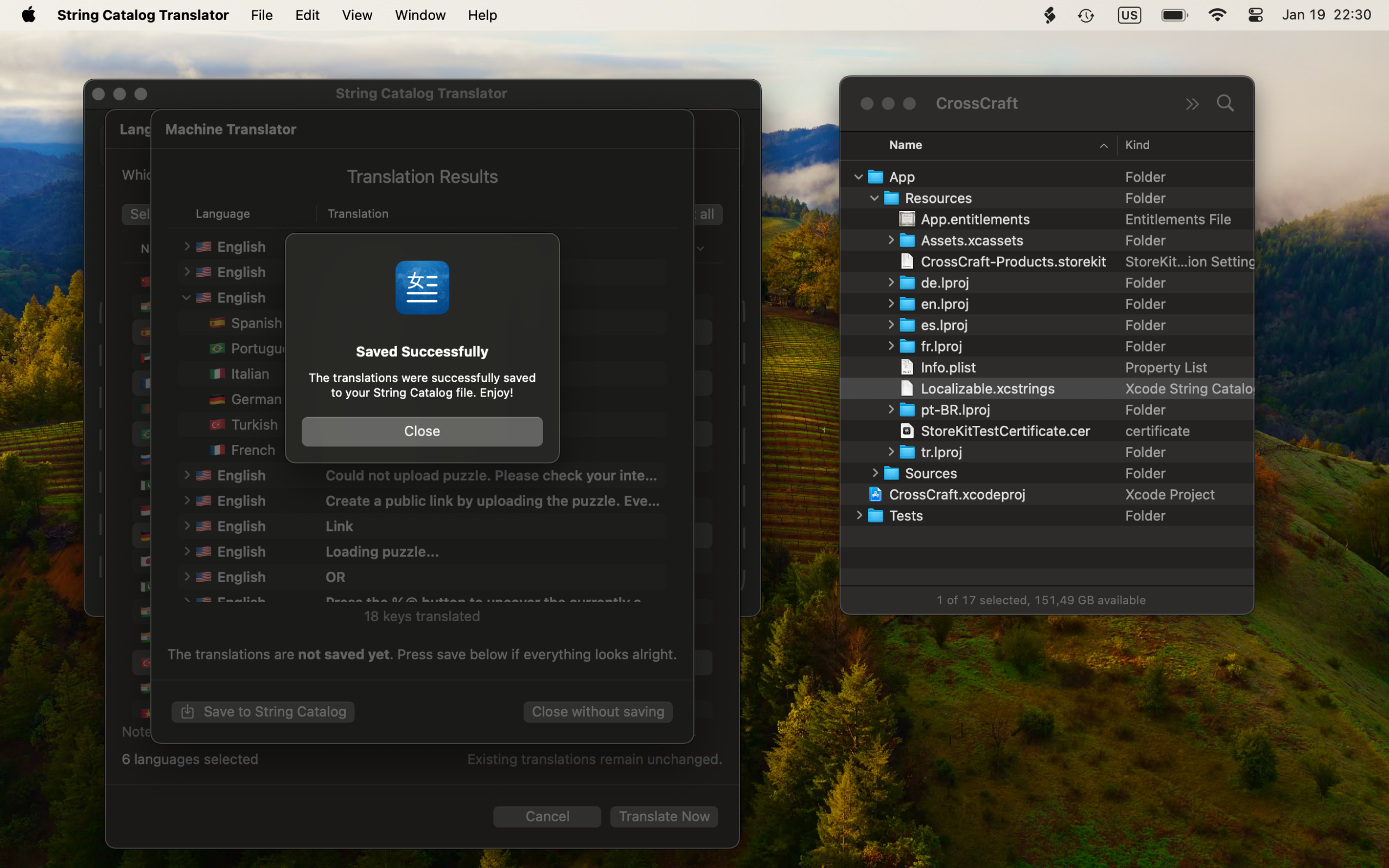Click the Sources folder icon
The image size is (1389, 868).
tap(891, 473)
